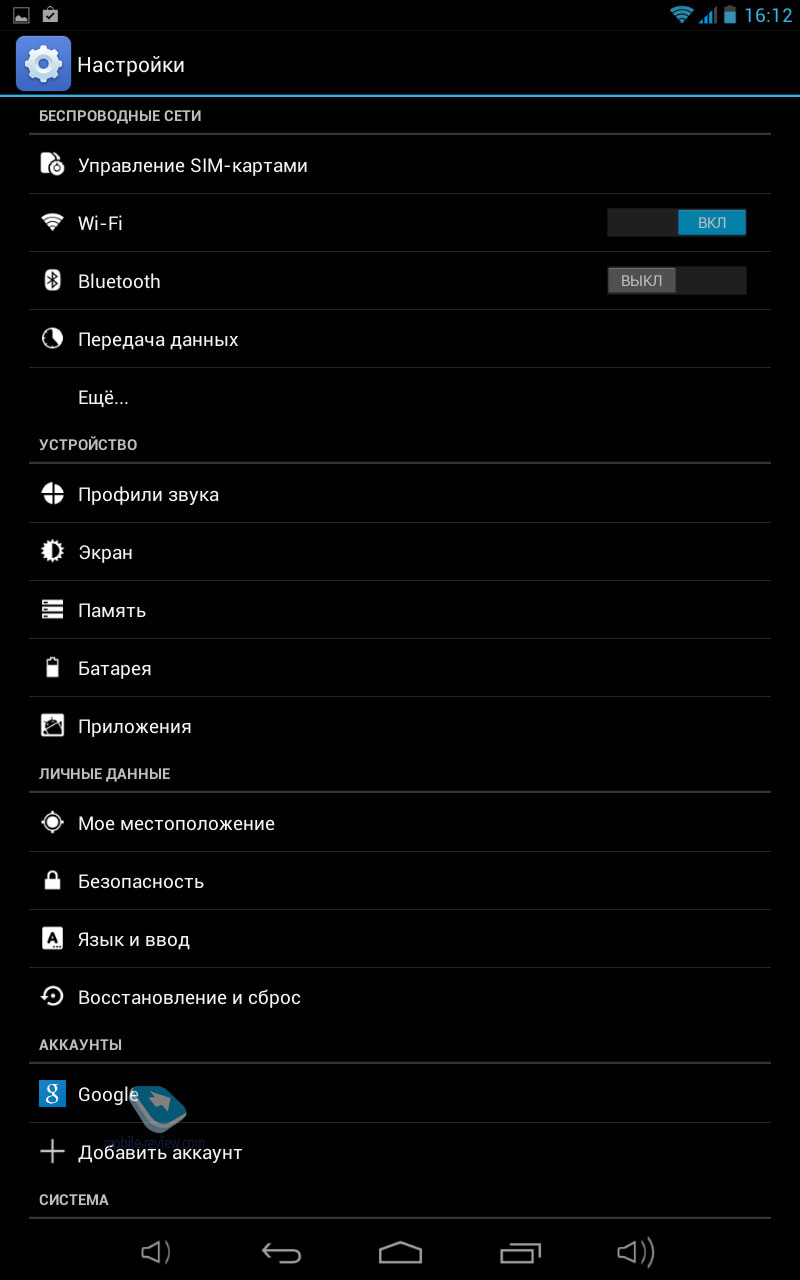Expand the Ещё... wireless options
The height and width of the screenshot is (1280, 800).
[400, 397]
